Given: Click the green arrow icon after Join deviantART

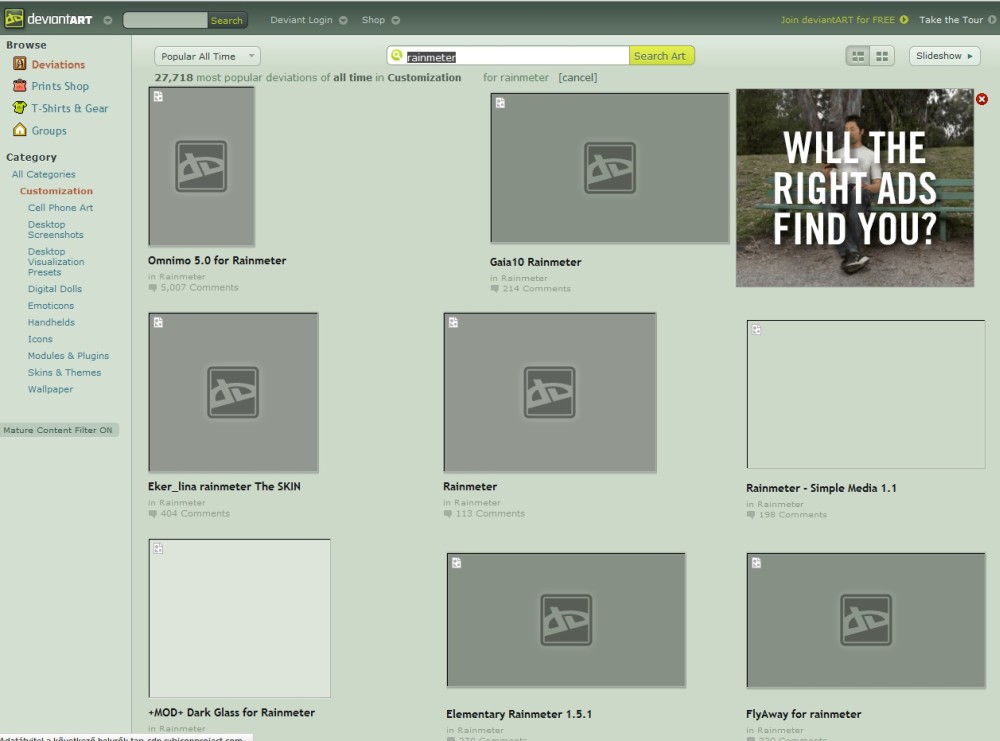Looking at the screenshot, I should [904, 20].
